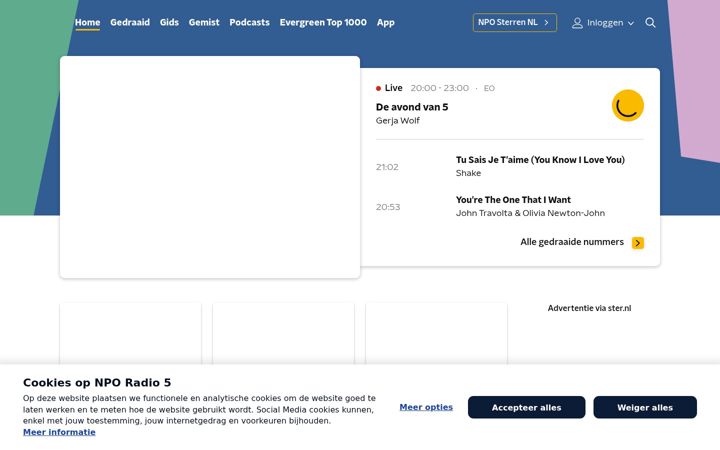
Task: Click the large blank media card
Action: (210, 167)
